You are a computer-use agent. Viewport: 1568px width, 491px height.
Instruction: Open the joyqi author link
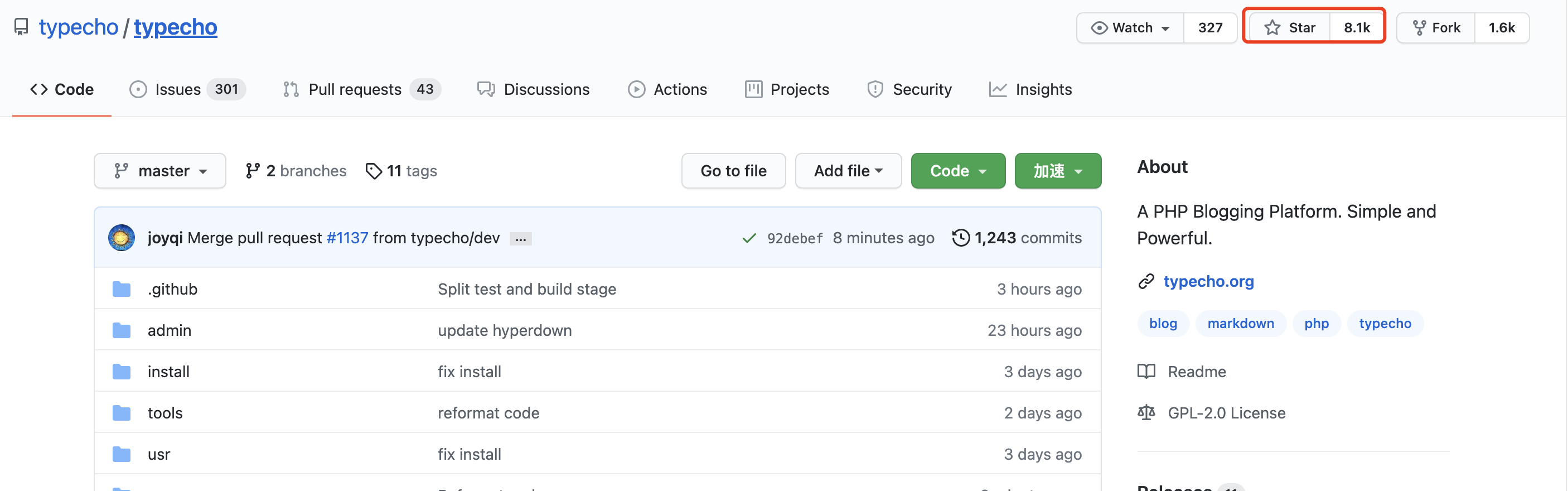[x=165, y=238]
